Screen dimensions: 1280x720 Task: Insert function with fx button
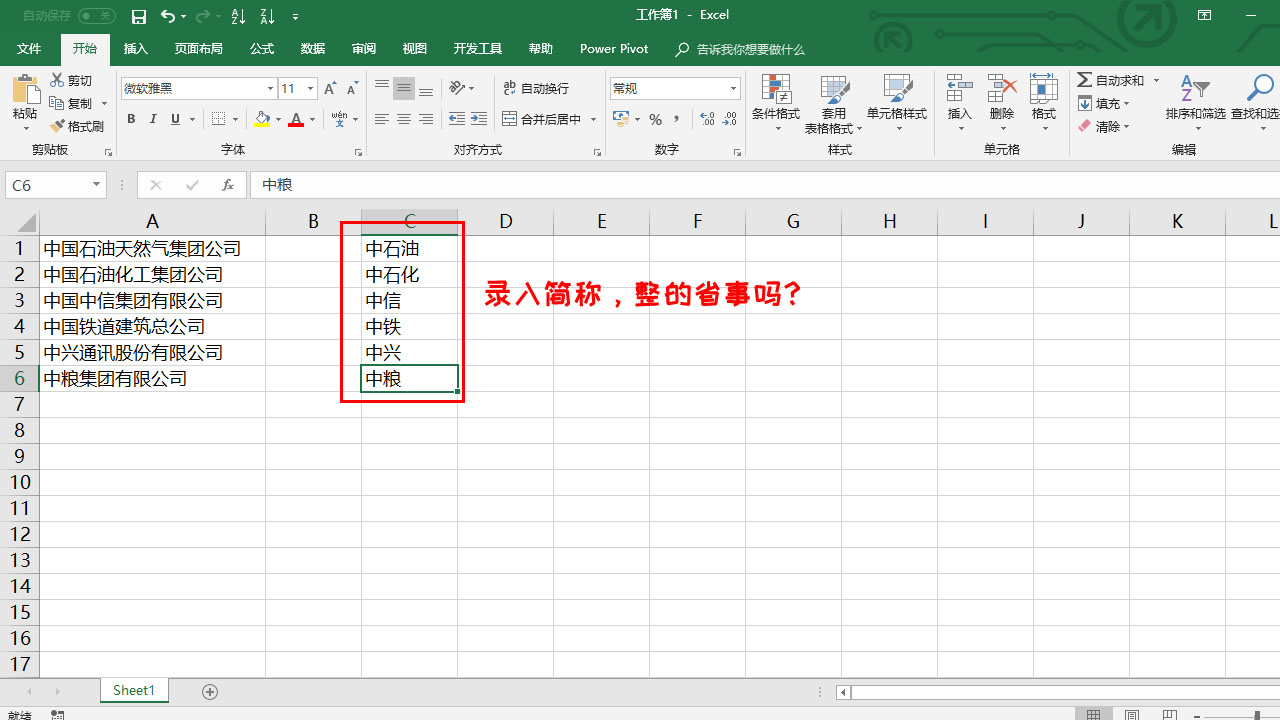(227, 185)
